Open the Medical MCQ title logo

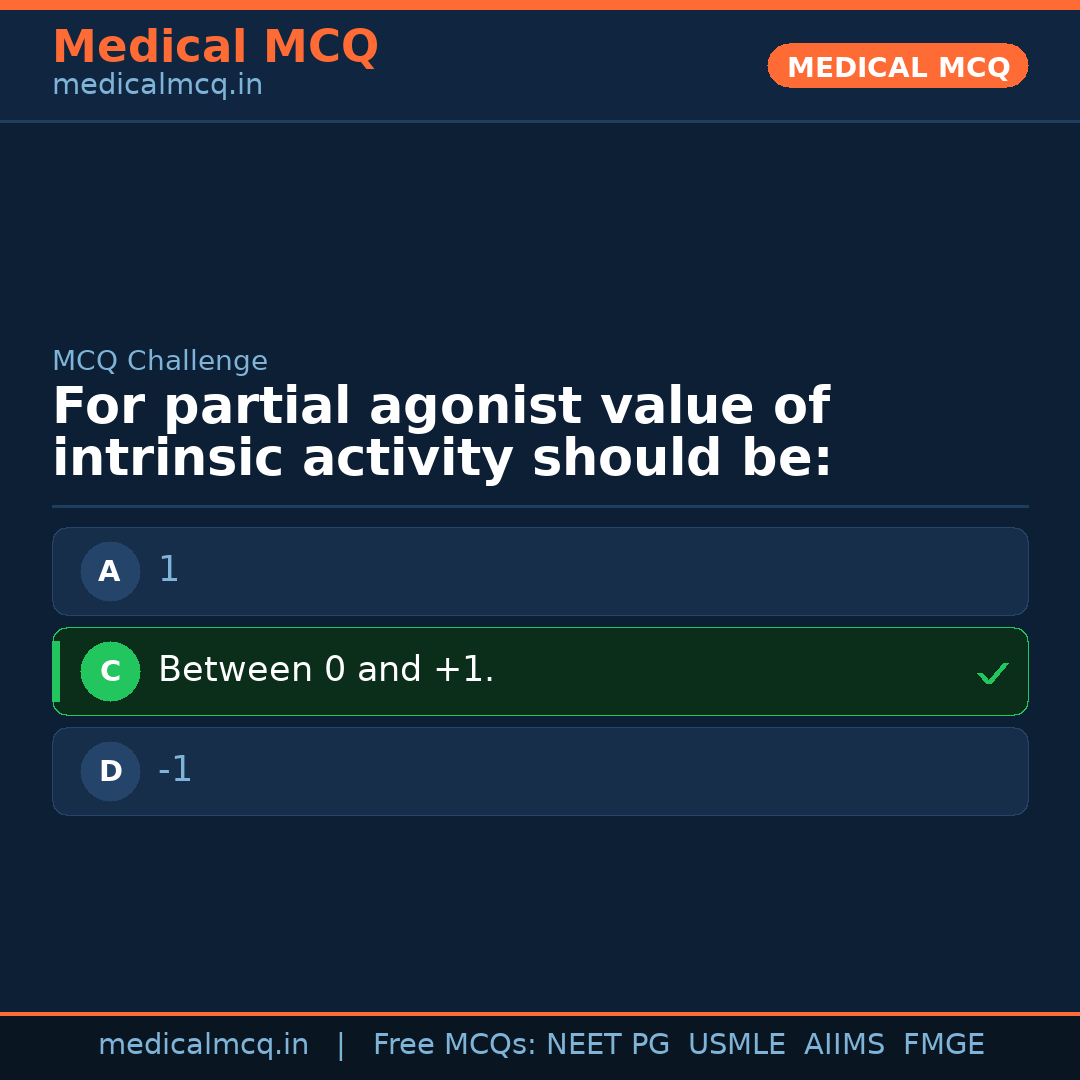click(x=215, y=47)
